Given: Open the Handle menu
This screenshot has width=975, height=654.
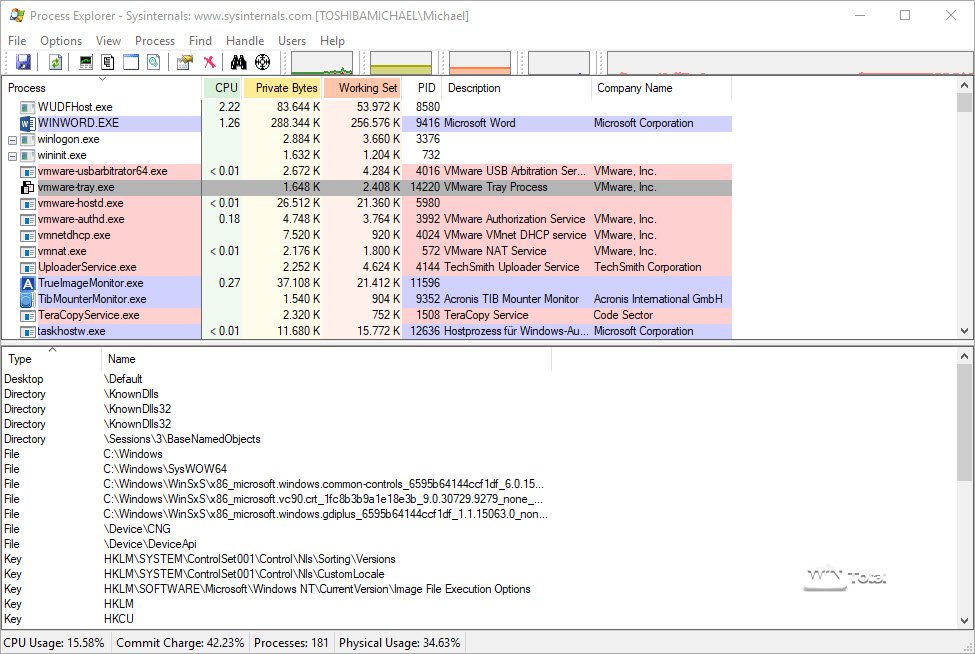Looking at the screenshot, I should 245,41.
